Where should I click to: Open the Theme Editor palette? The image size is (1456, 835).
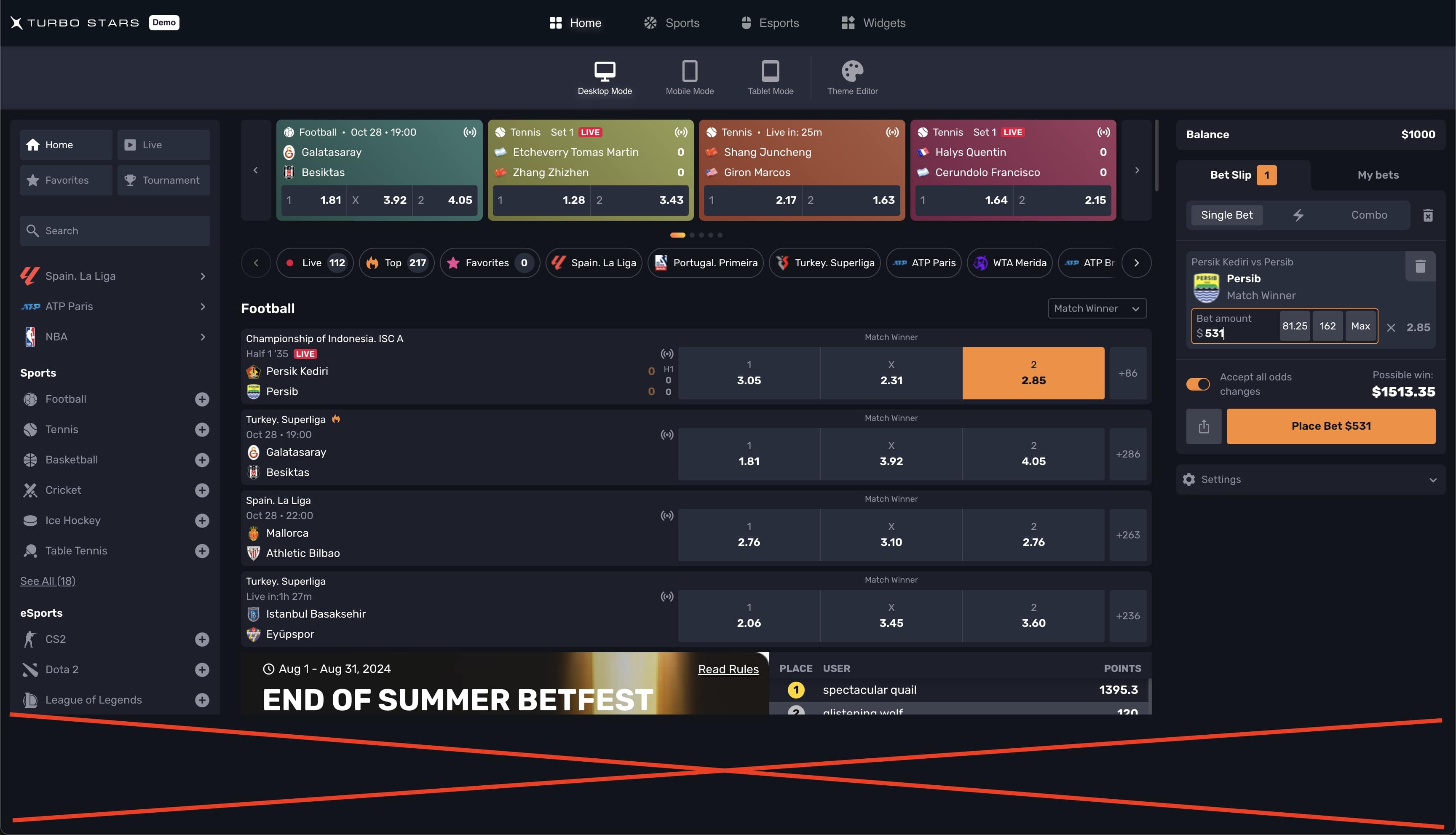pos(852,78)
